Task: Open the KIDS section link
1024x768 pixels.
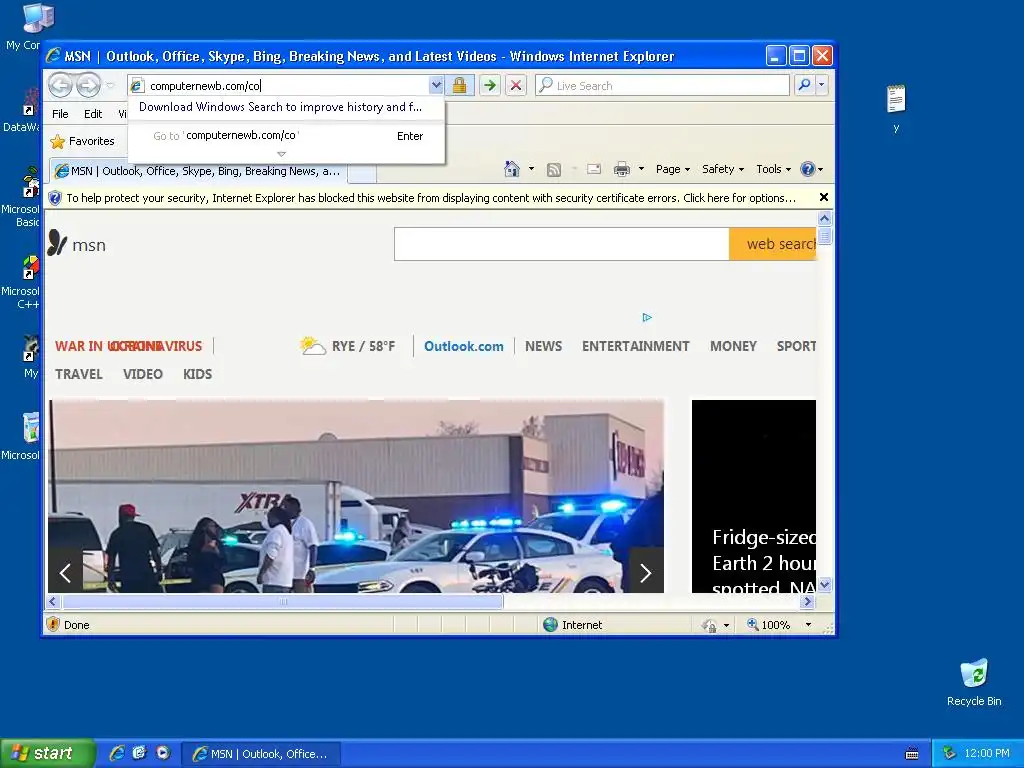Action: click(x=197, y=374)
